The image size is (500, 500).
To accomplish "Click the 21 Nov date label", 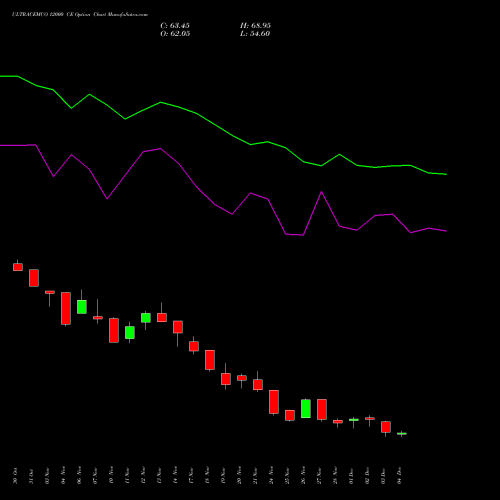I will point(255,476).
